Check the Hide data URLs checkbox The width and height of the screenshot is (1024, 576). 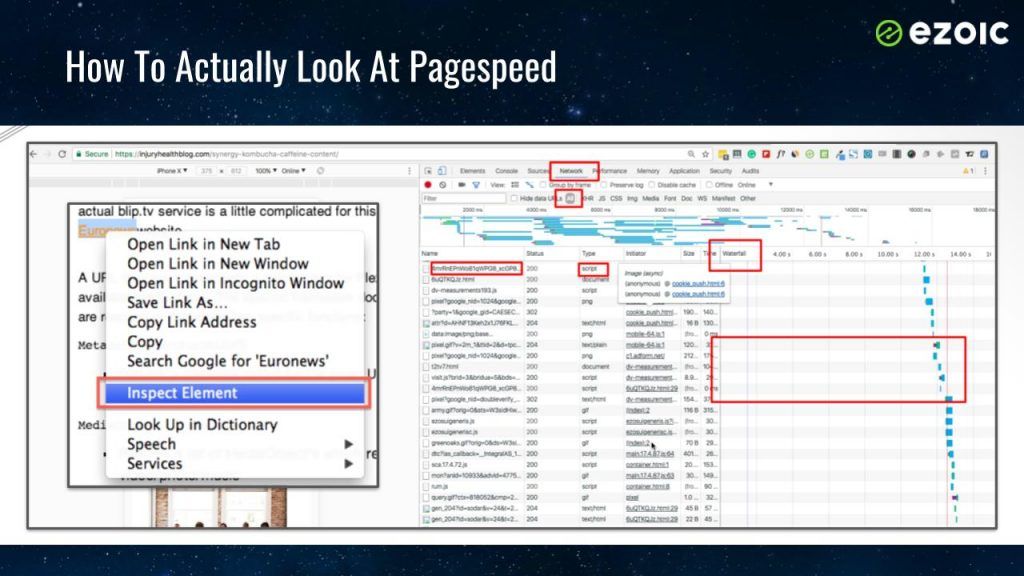click(x=514, y=198)
